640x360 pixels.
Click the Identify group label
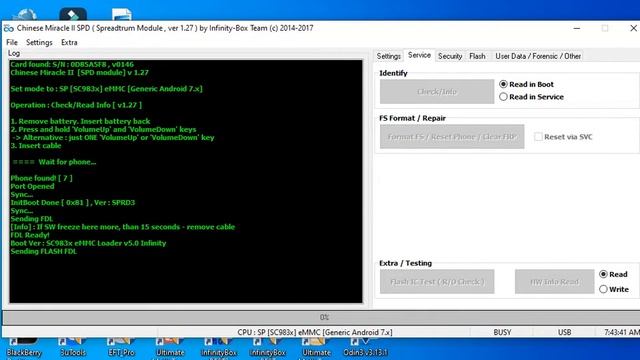tap(393, 73)
